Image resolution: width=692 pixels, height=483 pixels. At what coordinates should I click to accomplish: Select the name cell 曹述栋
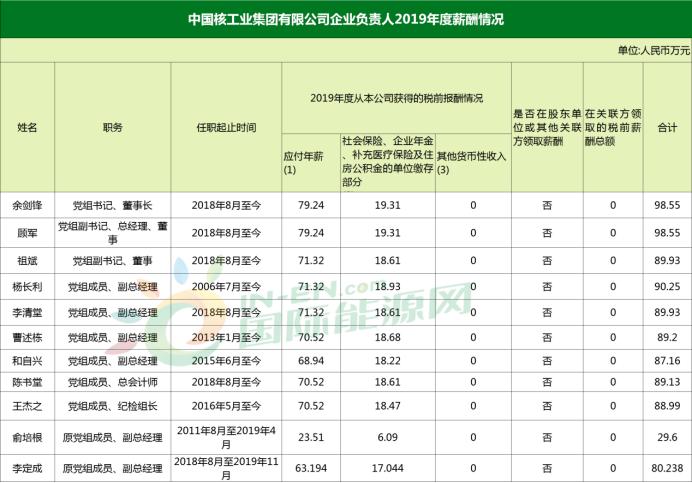click(27, 338)
